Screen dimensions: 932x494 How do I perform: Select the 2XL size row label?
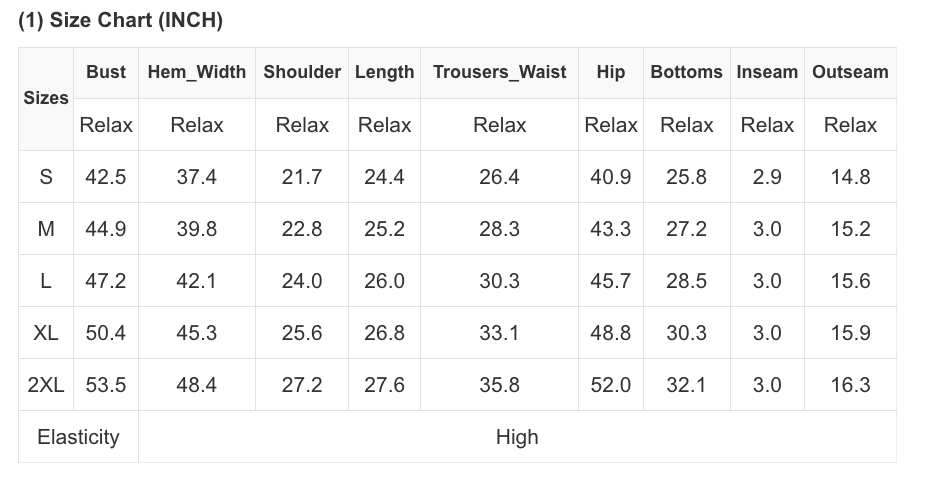pyautogui.click(x=46, y=385)
